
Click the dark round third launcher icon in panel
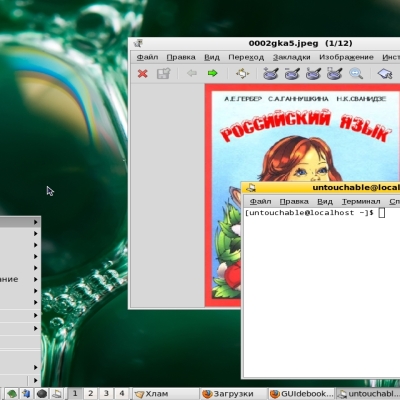(42, 394)
